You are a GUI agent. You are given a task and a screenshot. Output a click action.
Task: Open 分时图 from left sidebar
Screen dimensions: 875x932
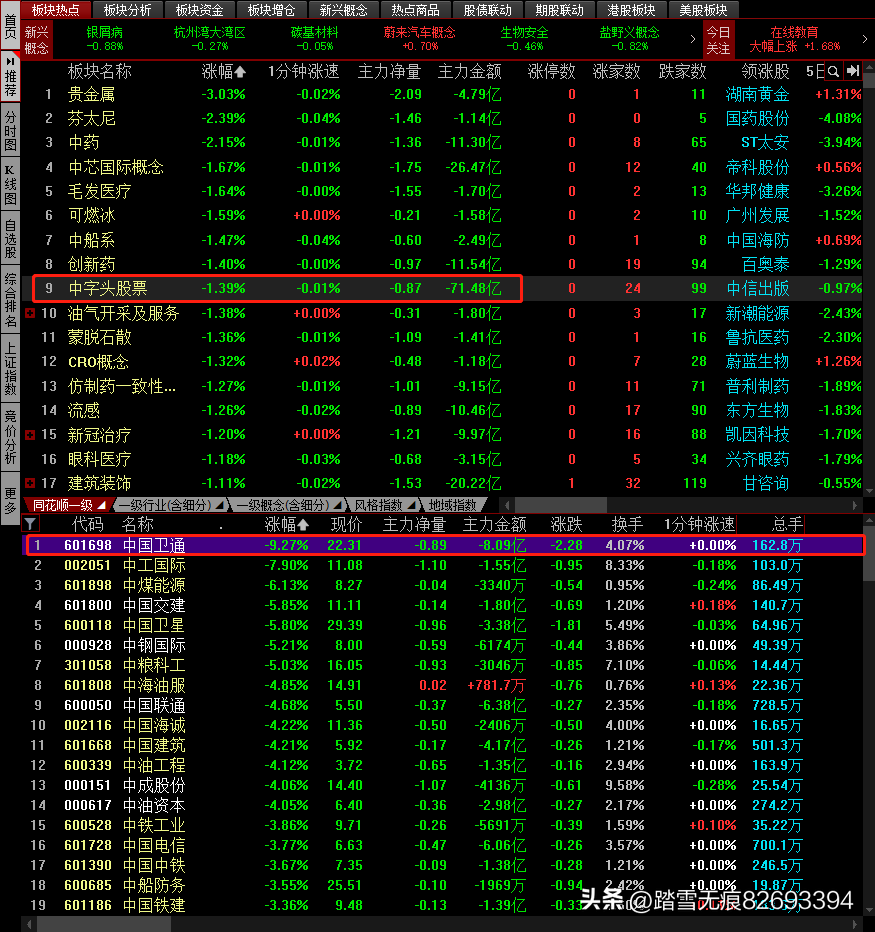pyautogui.click(x=10, y=130)
